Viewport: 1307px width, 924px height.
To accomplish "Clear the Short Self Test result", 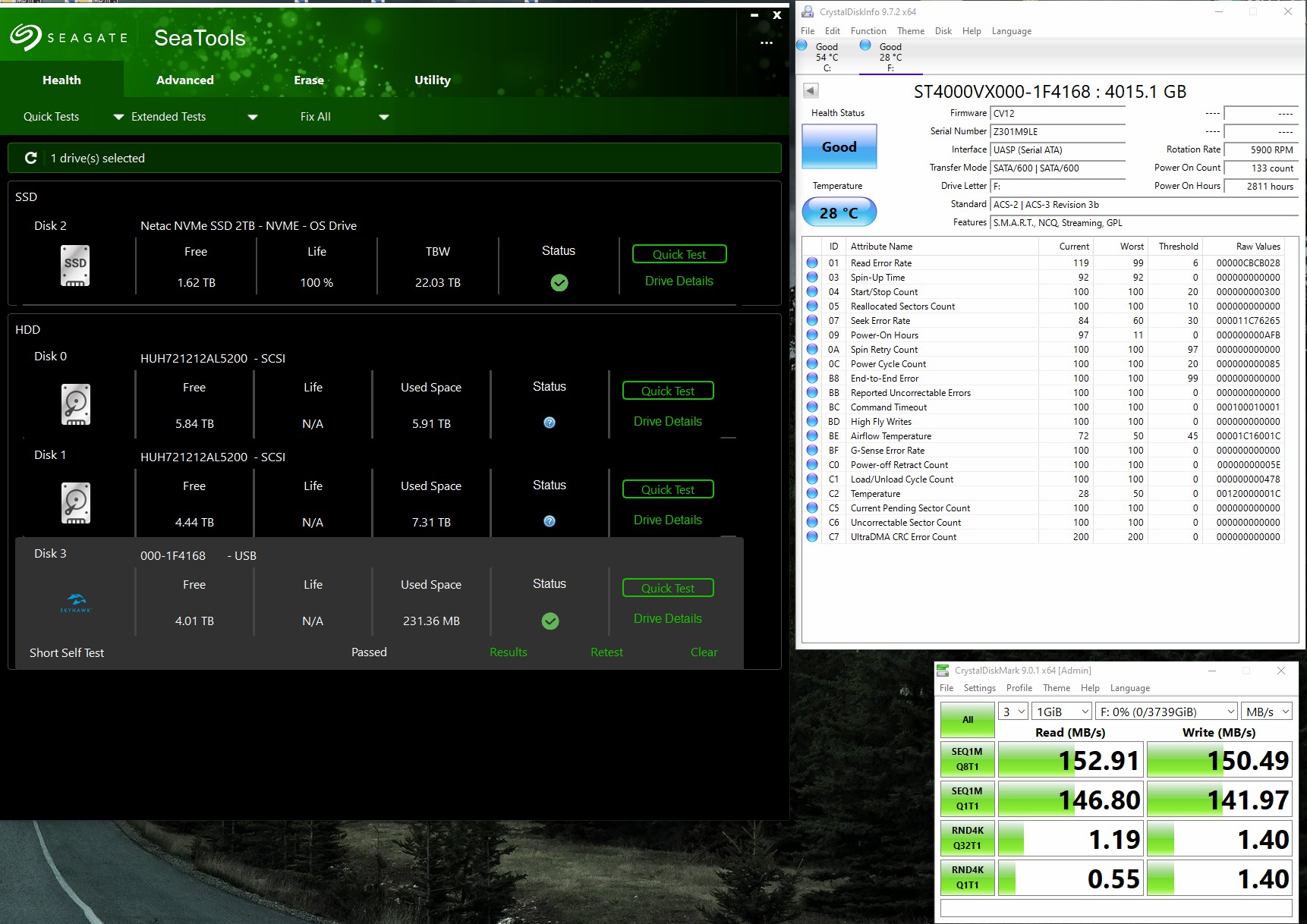I will click(x=704, y=652).
